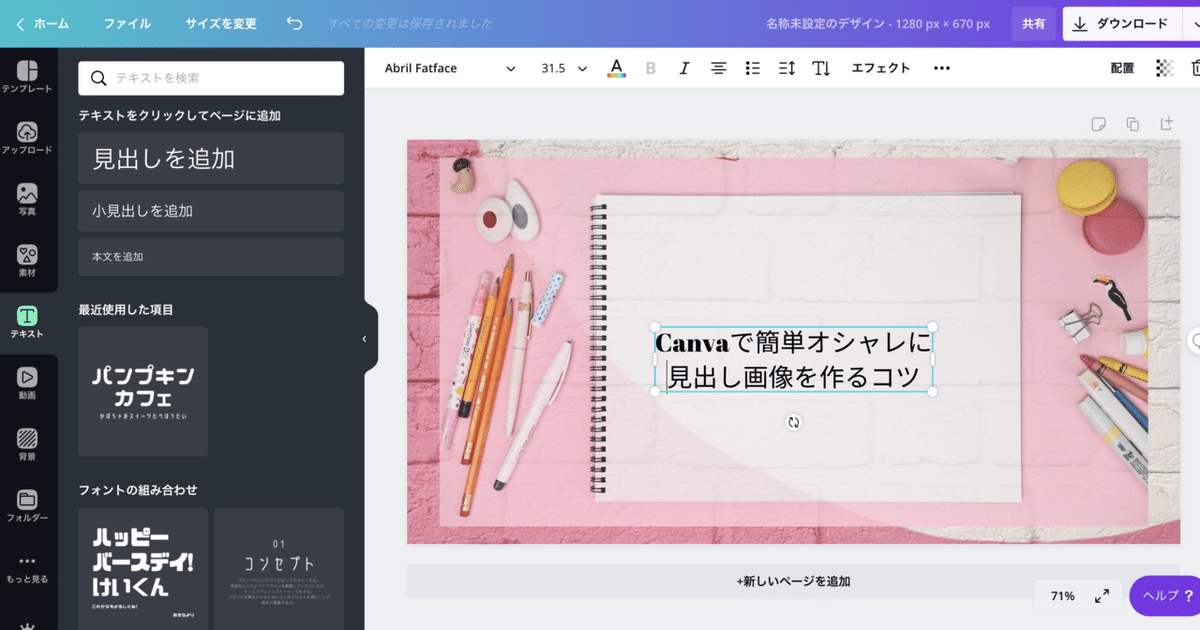Add a 小見出しを追加 subheading text

point(211,211)
